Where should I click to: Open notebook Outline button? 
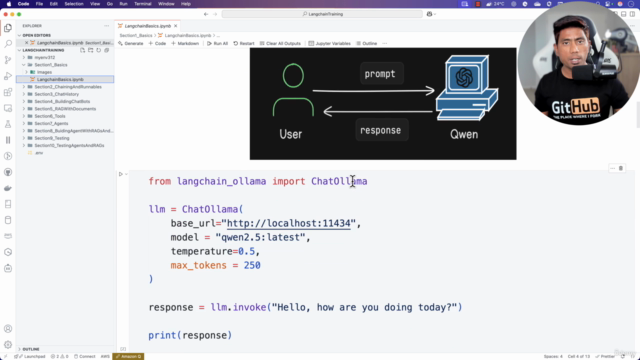coord(367,43)
